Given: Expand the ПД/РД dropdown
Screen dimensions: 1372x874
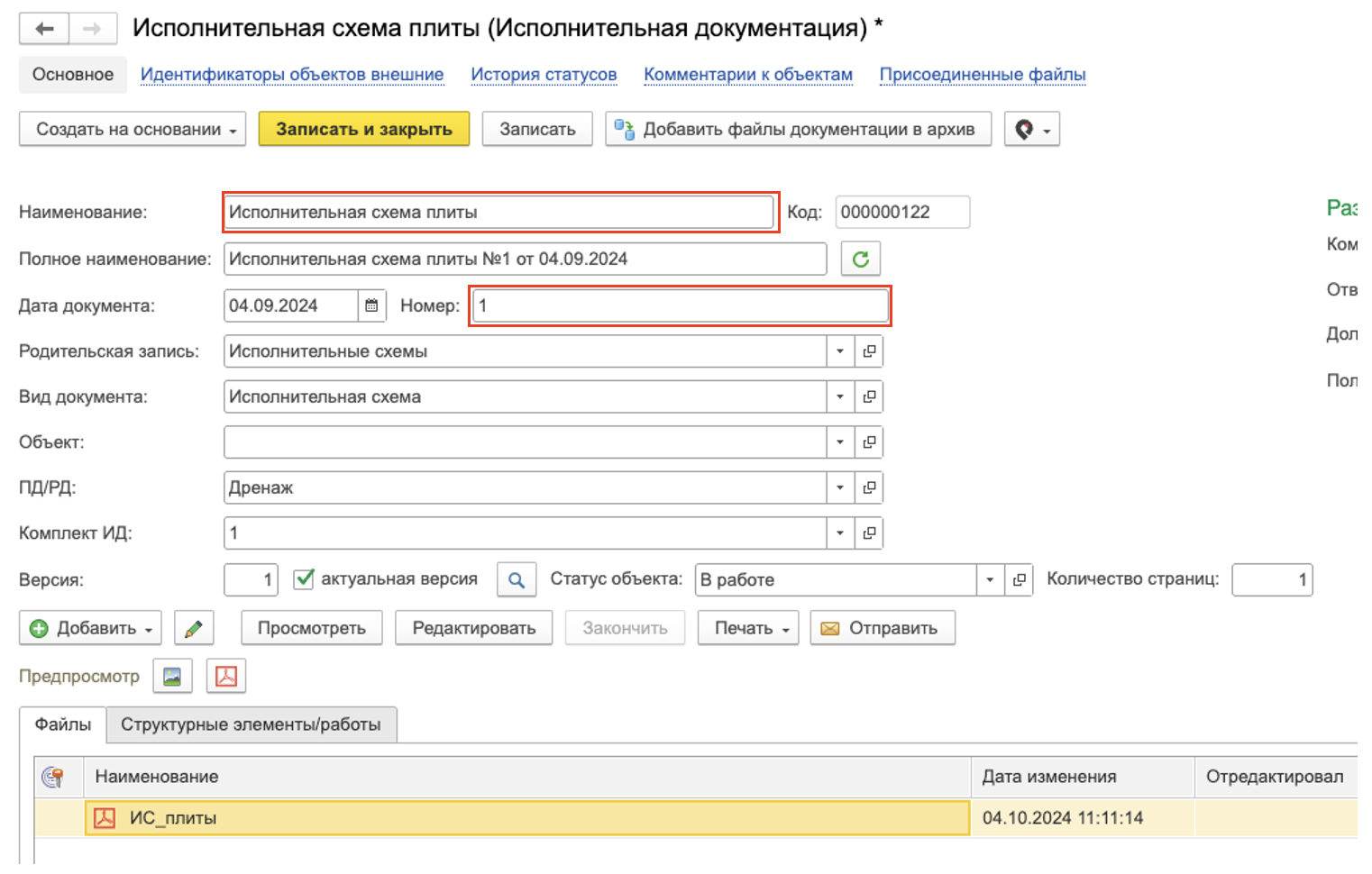Looking at the screenshot, I should click(840, 487).
